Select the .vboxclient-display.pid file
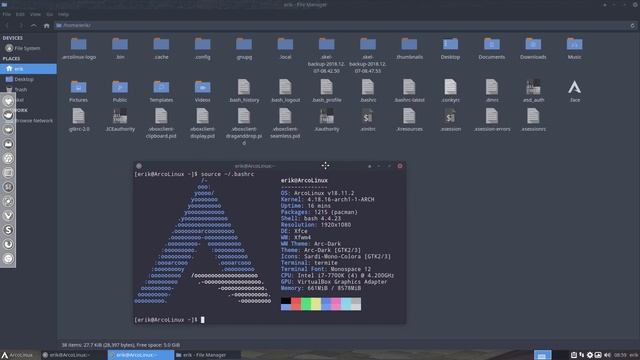 202,124
